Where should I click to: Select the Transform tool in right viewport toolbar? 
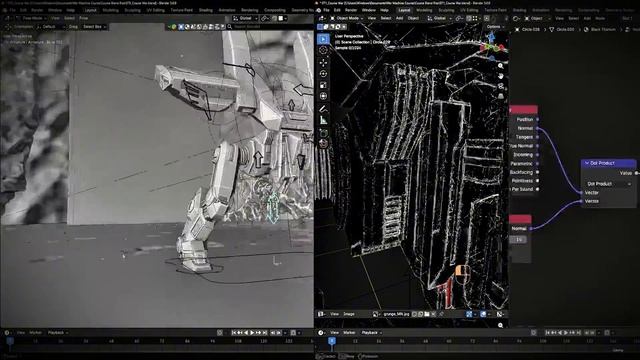coord(323,96)
